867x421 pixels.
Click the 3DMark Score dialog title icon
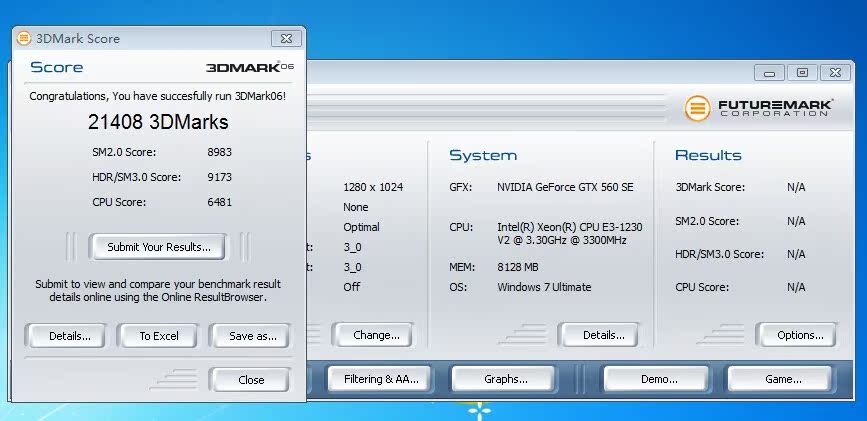coord(24,39)
